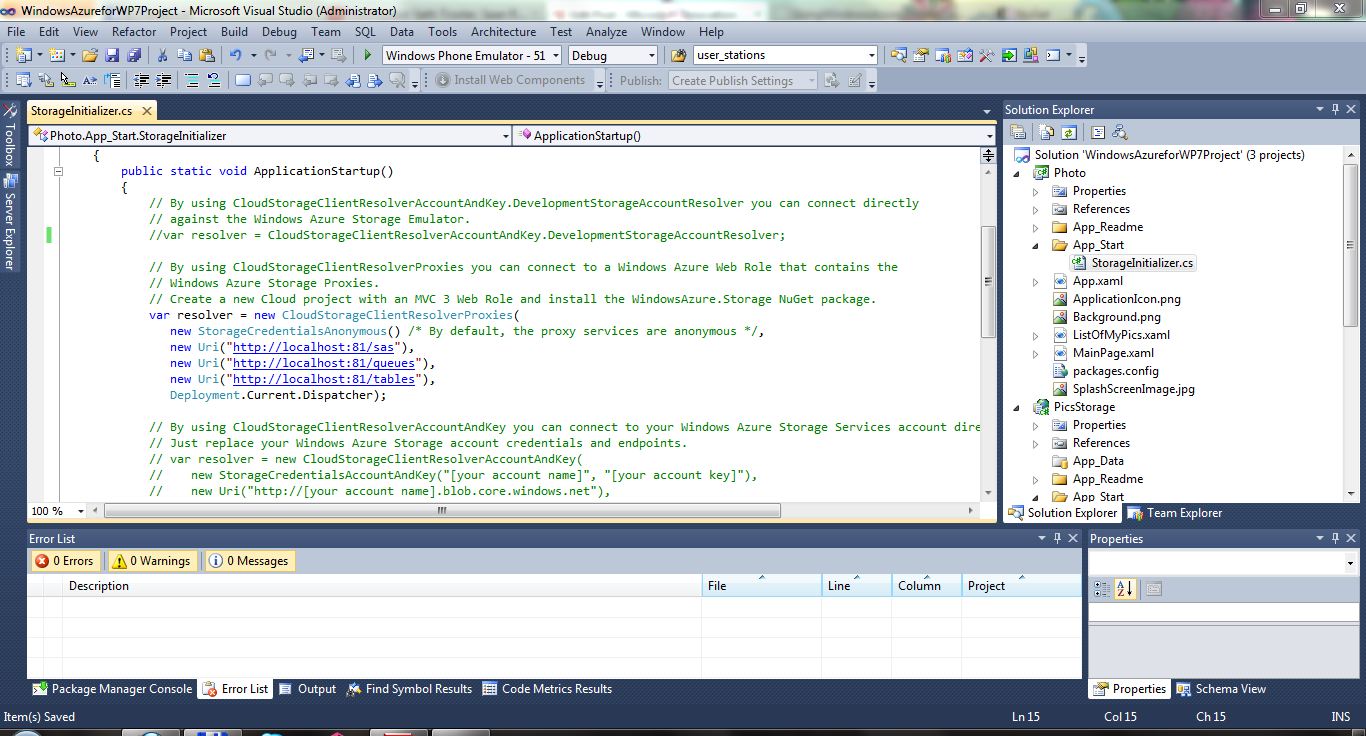
Task: Refresh the Solution Explorer tree
Action: pos(1069,132)
